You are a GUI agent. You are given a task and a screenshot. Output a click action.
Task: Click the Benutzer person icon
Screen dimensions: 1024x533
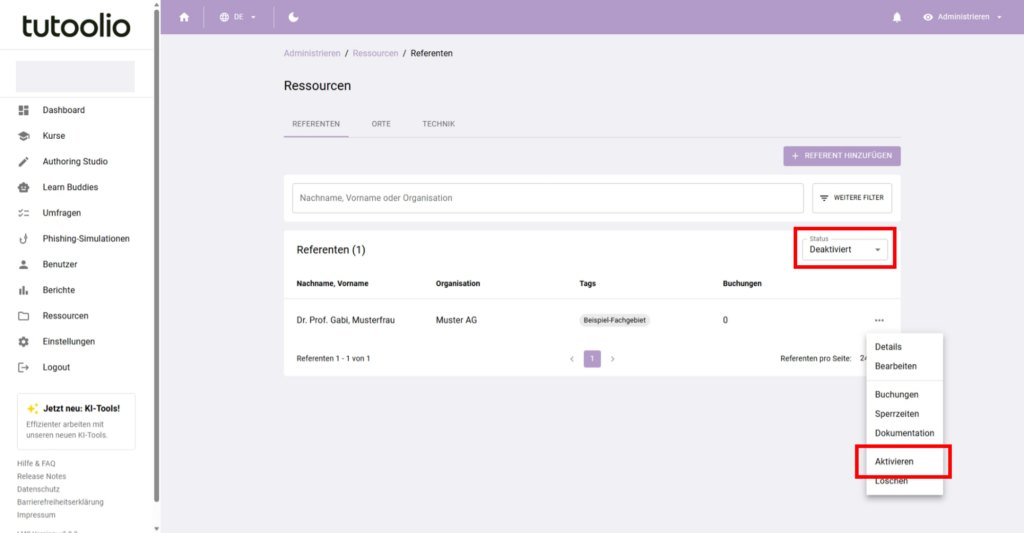point(24,264)
